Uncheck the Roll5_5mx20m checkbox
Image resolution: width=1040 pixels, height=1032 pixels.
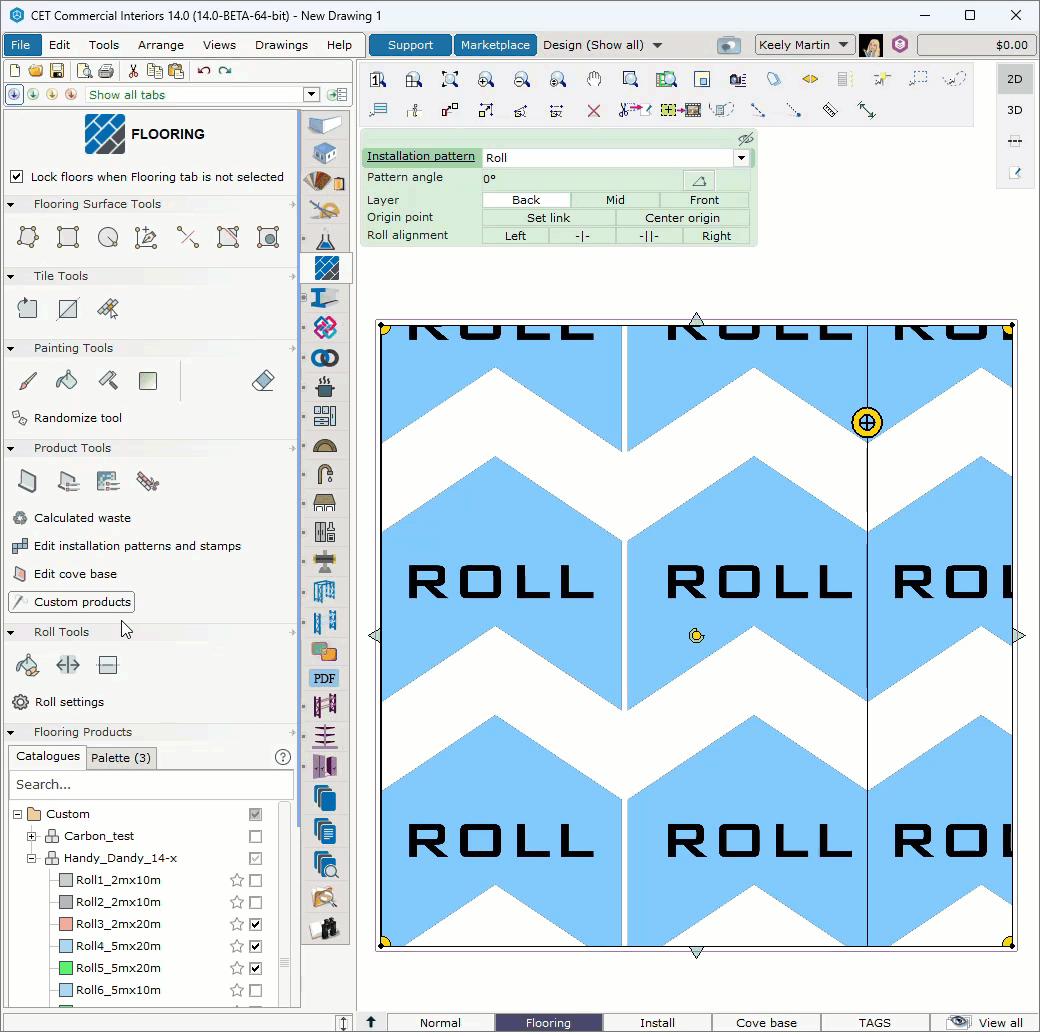pos(255,968)
